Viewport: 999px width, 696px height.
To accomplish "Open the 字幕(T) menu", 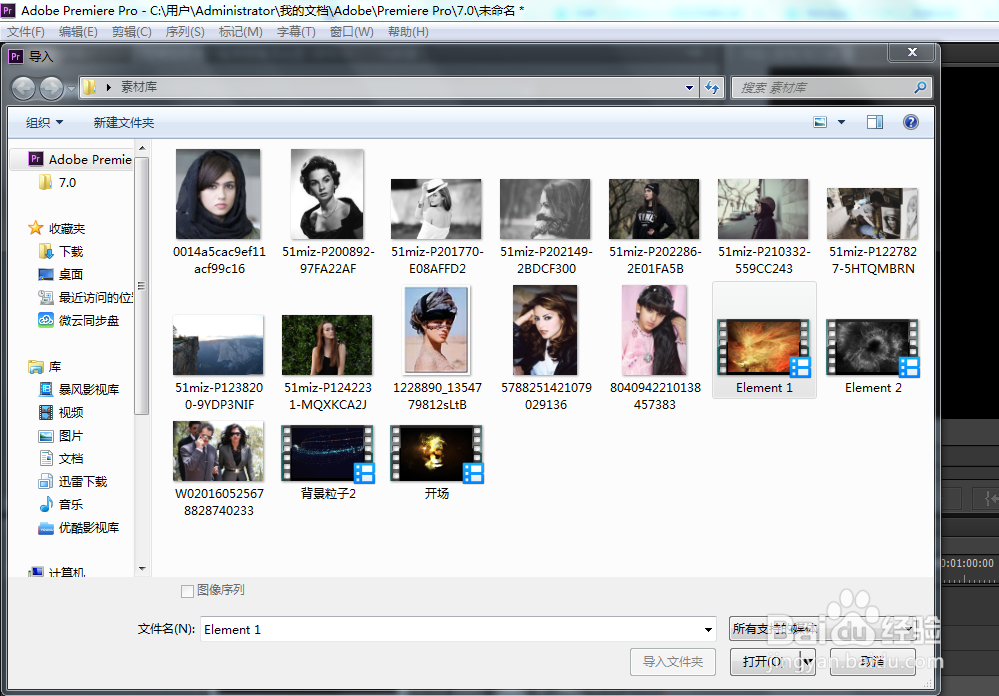I will point(296,31).
